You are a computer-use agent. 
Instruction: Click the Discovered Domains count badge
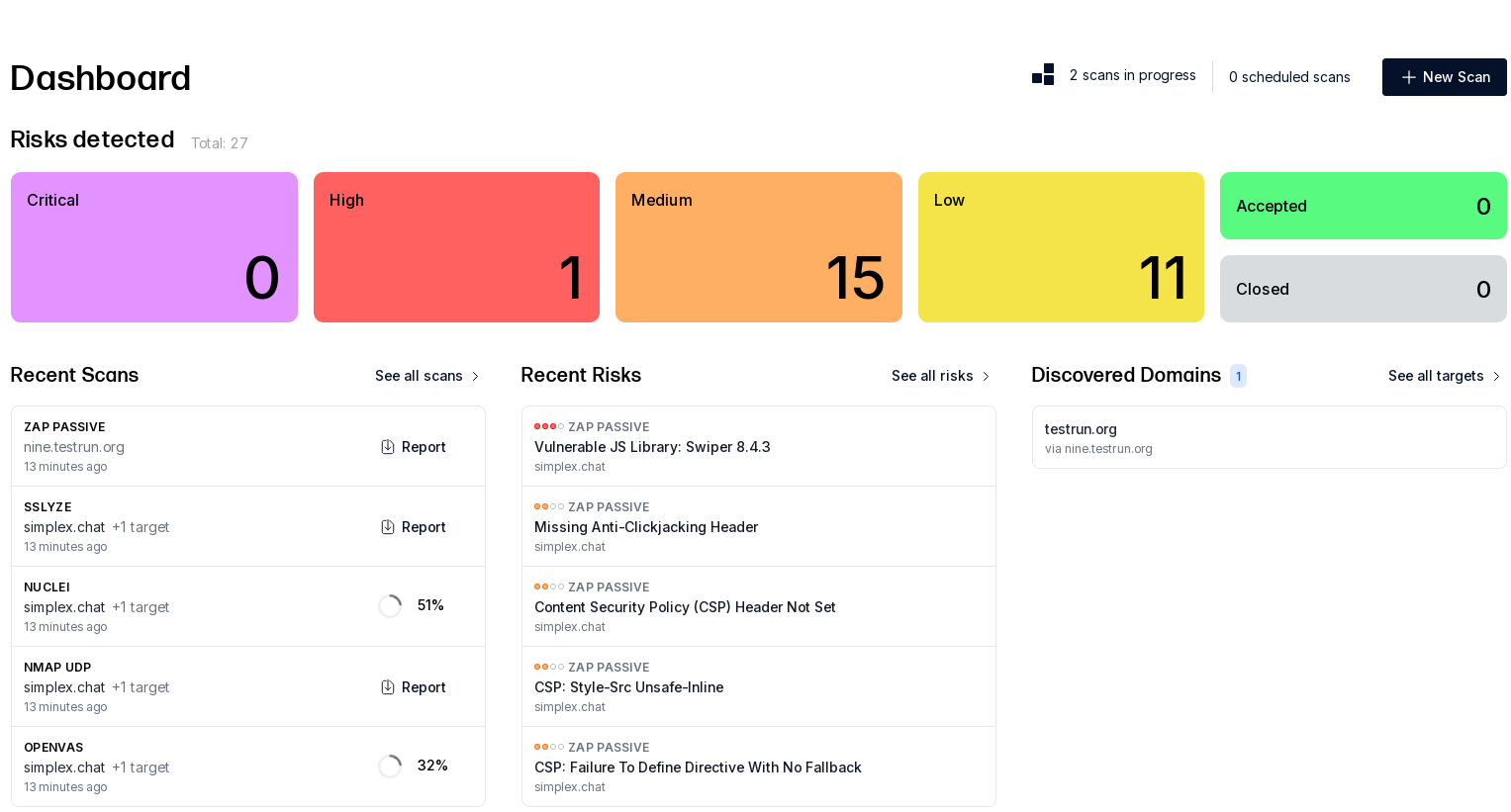1238,376
